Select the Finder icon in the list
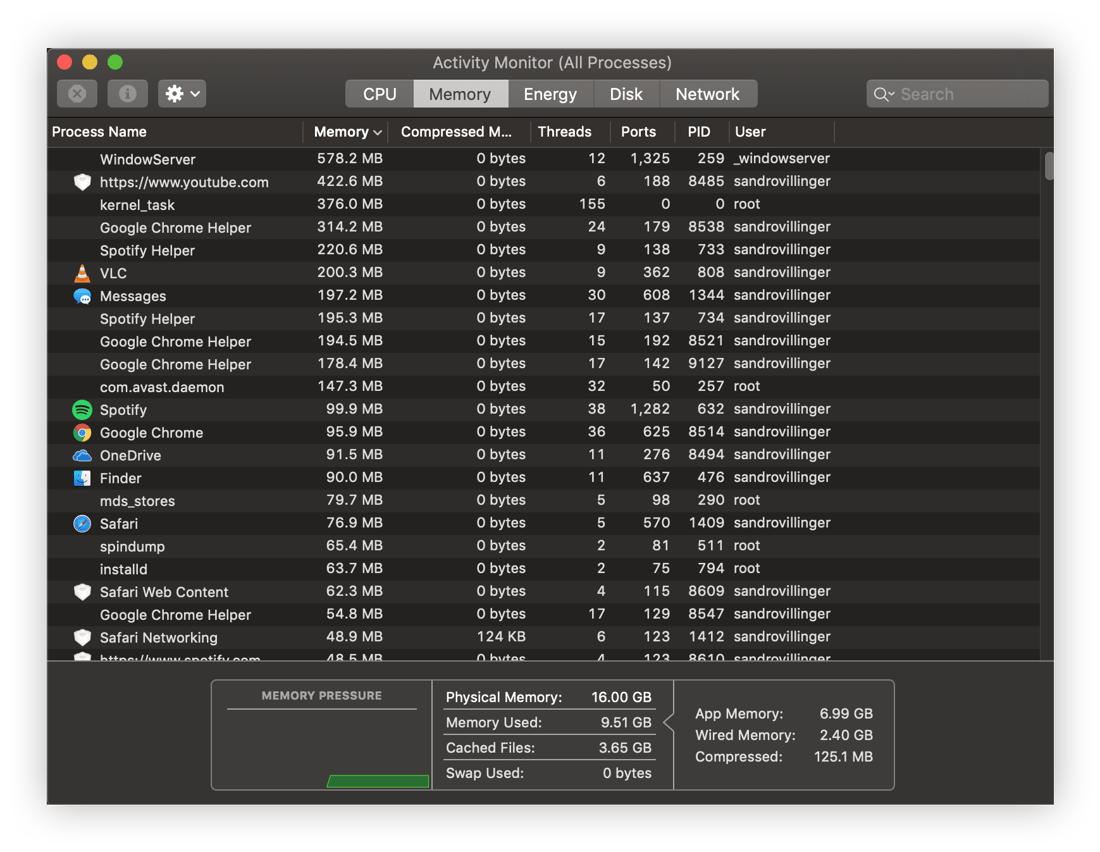This screenshot has height=852, width=1100. pos(82,477)
